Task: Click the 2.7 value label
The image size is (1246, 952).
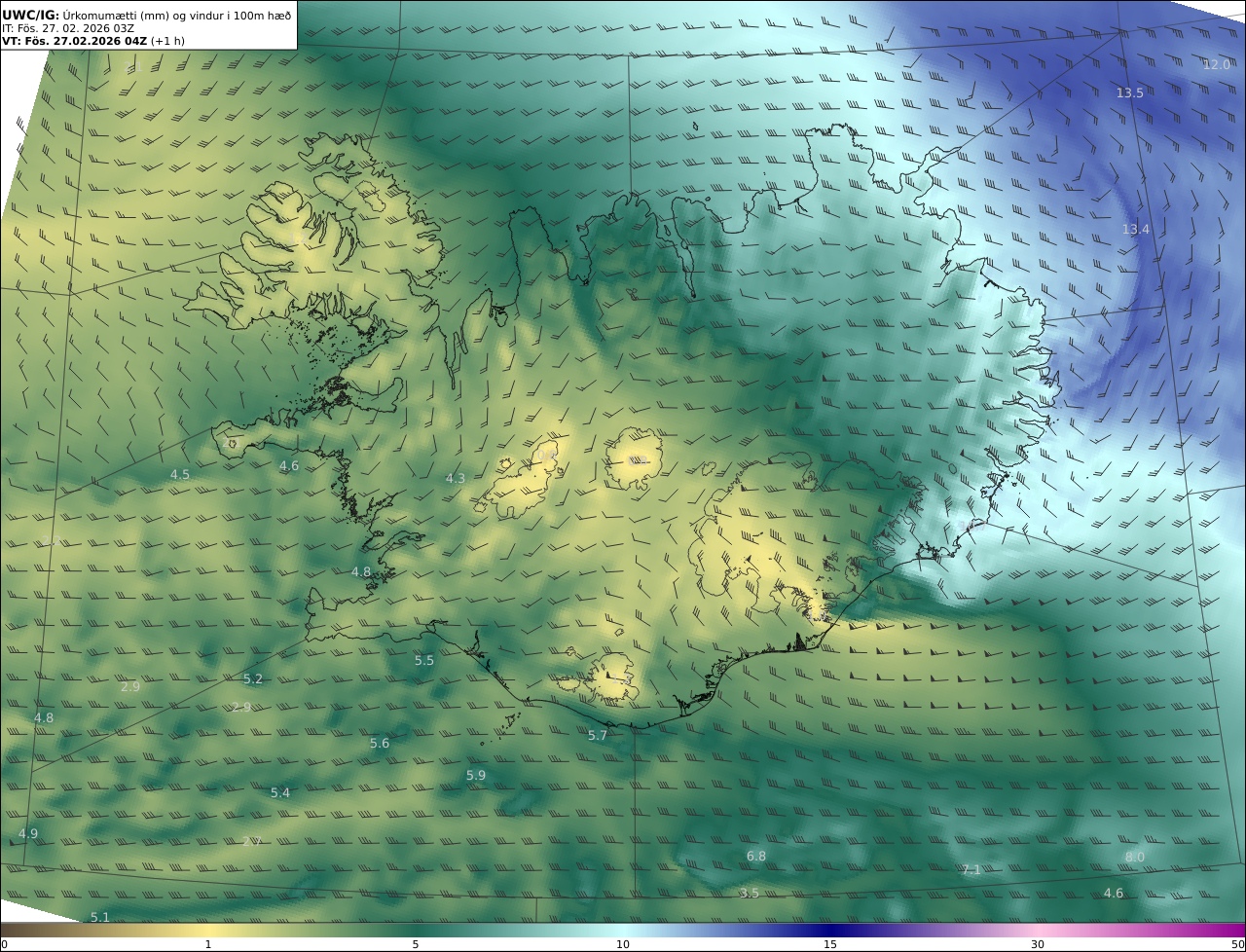Action: click(251, 841)
